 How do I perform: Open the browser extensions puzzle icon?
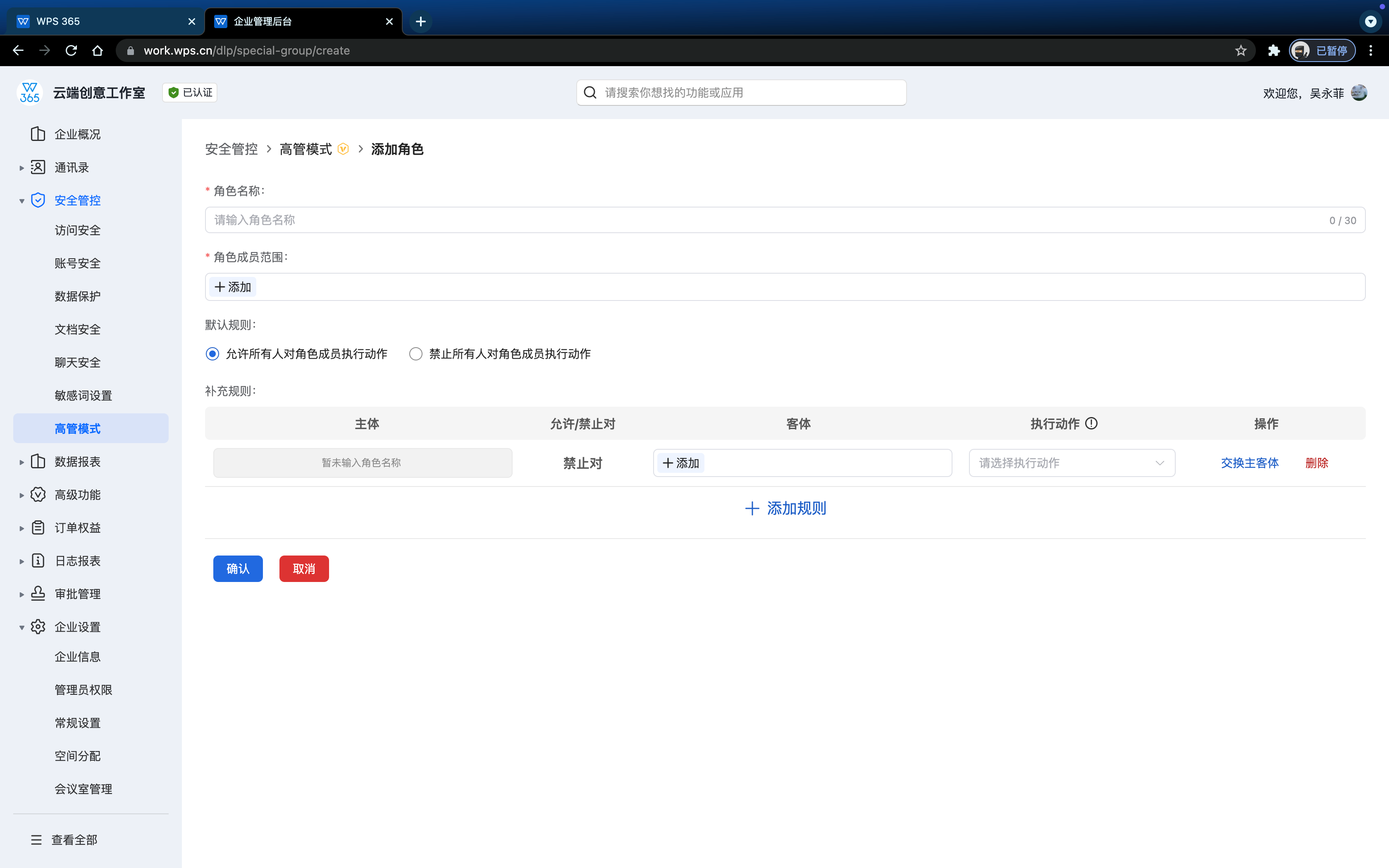pyautogui.click(x=1274, y=50)
